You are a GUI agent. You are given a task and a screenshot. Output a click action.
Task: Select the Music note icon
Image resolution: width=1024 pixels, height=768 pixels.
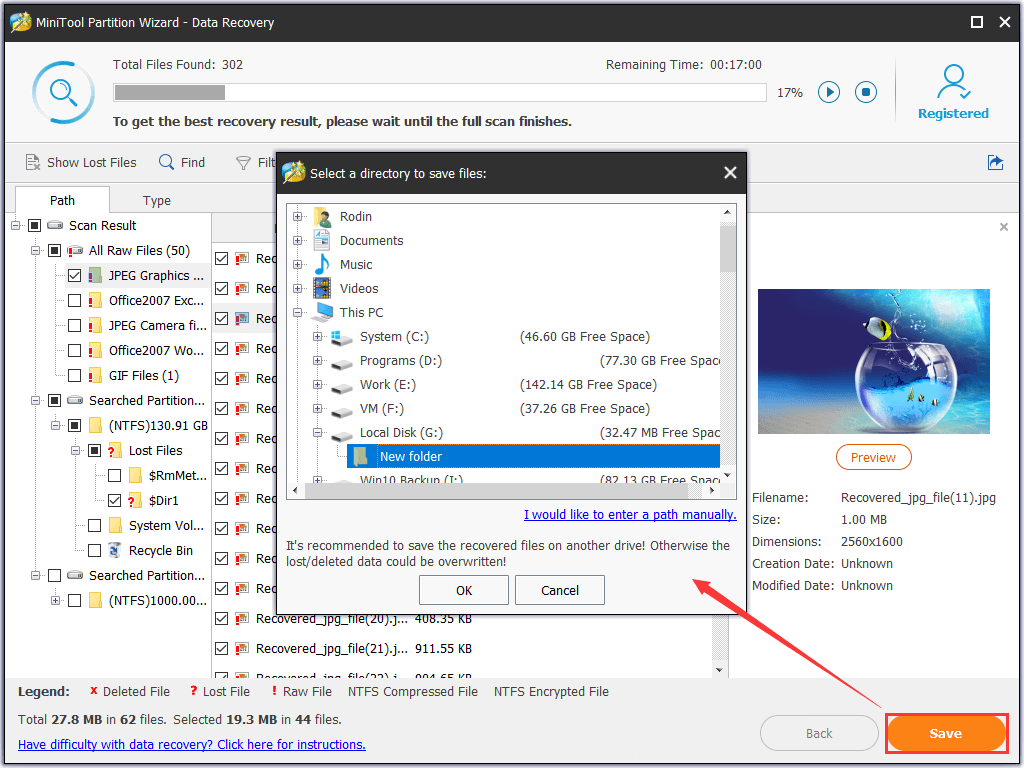(322, 264)
